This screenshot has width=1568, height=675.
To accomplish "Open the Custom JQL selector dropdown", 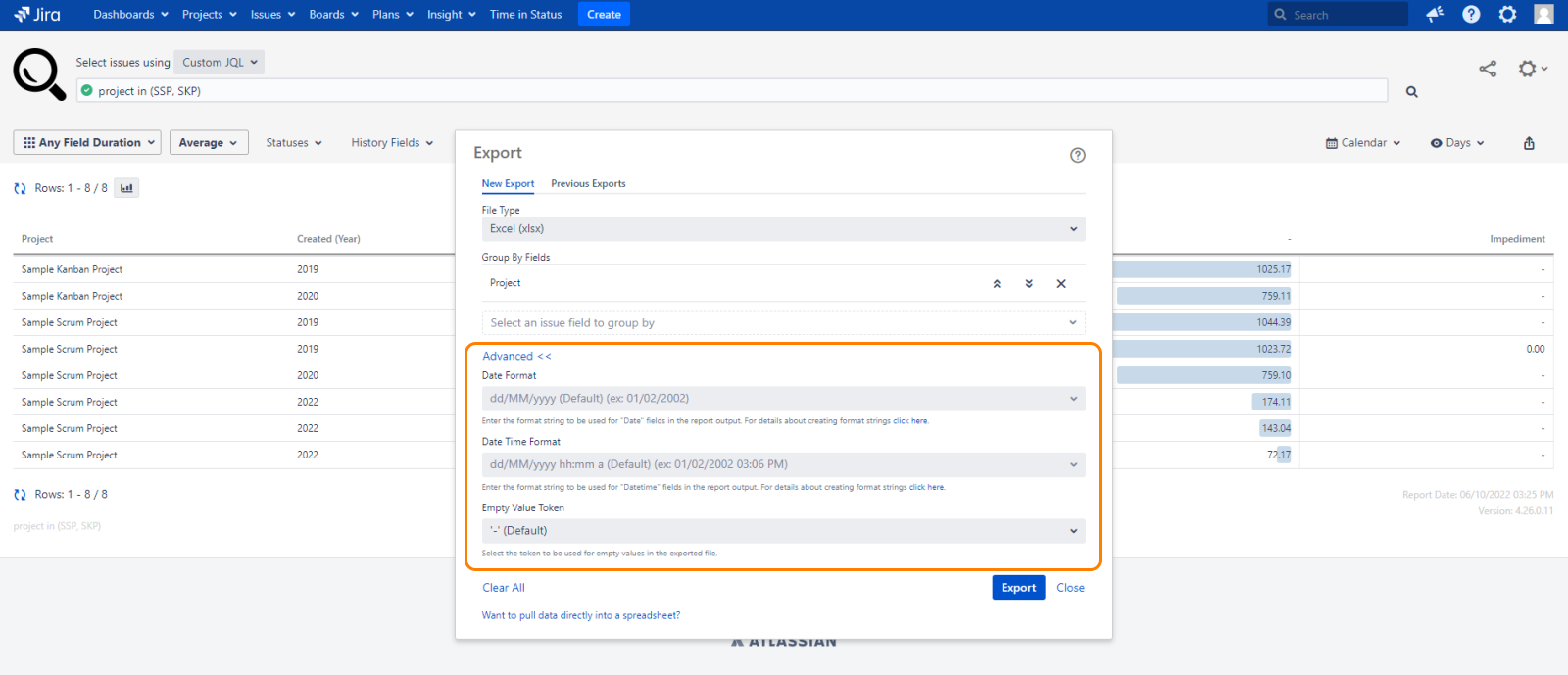I will (x=220, y=63).
